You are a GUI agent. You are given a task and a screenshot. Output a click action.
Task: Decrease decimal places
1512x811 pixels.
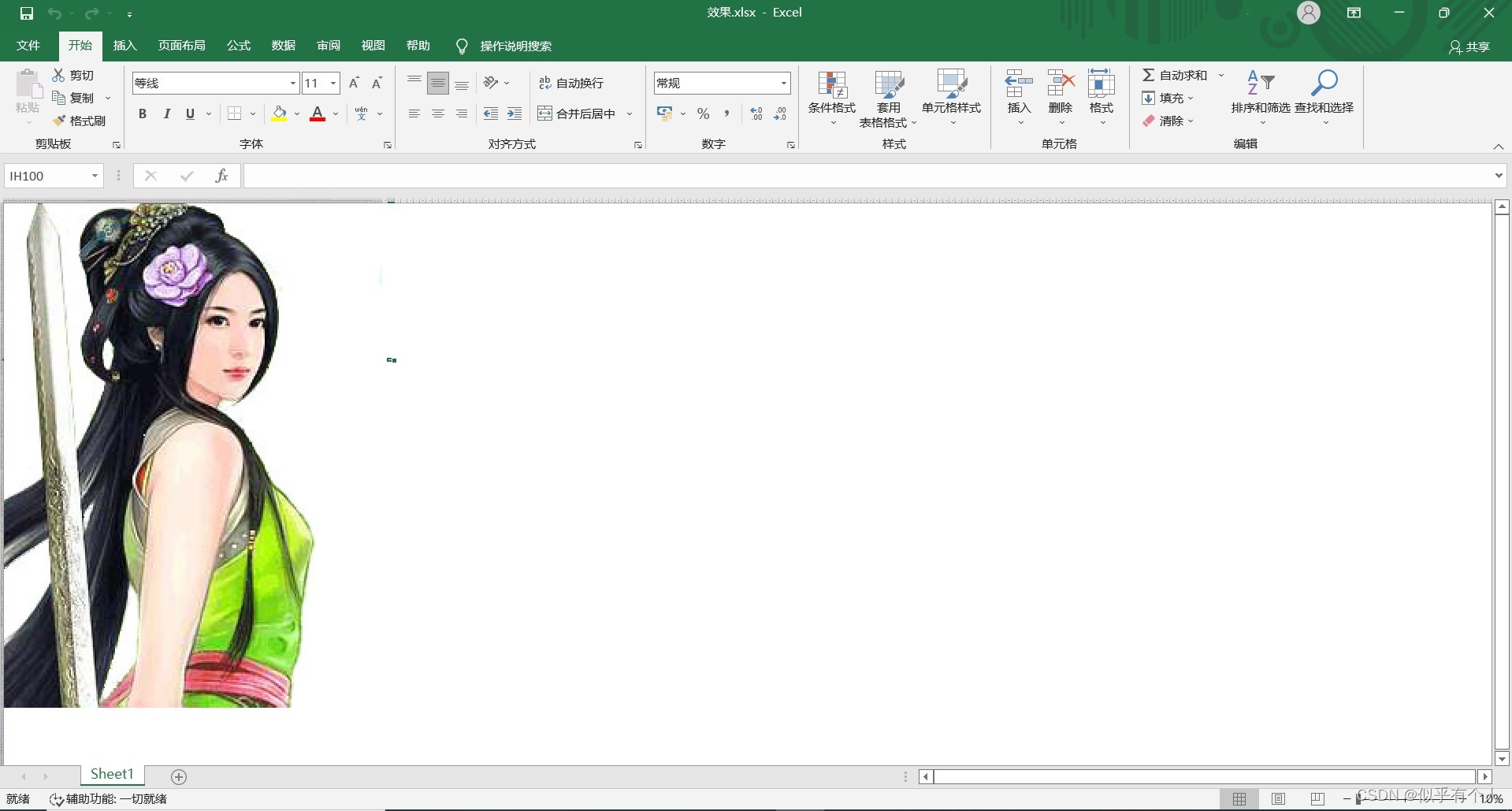(x=780, y=113)
